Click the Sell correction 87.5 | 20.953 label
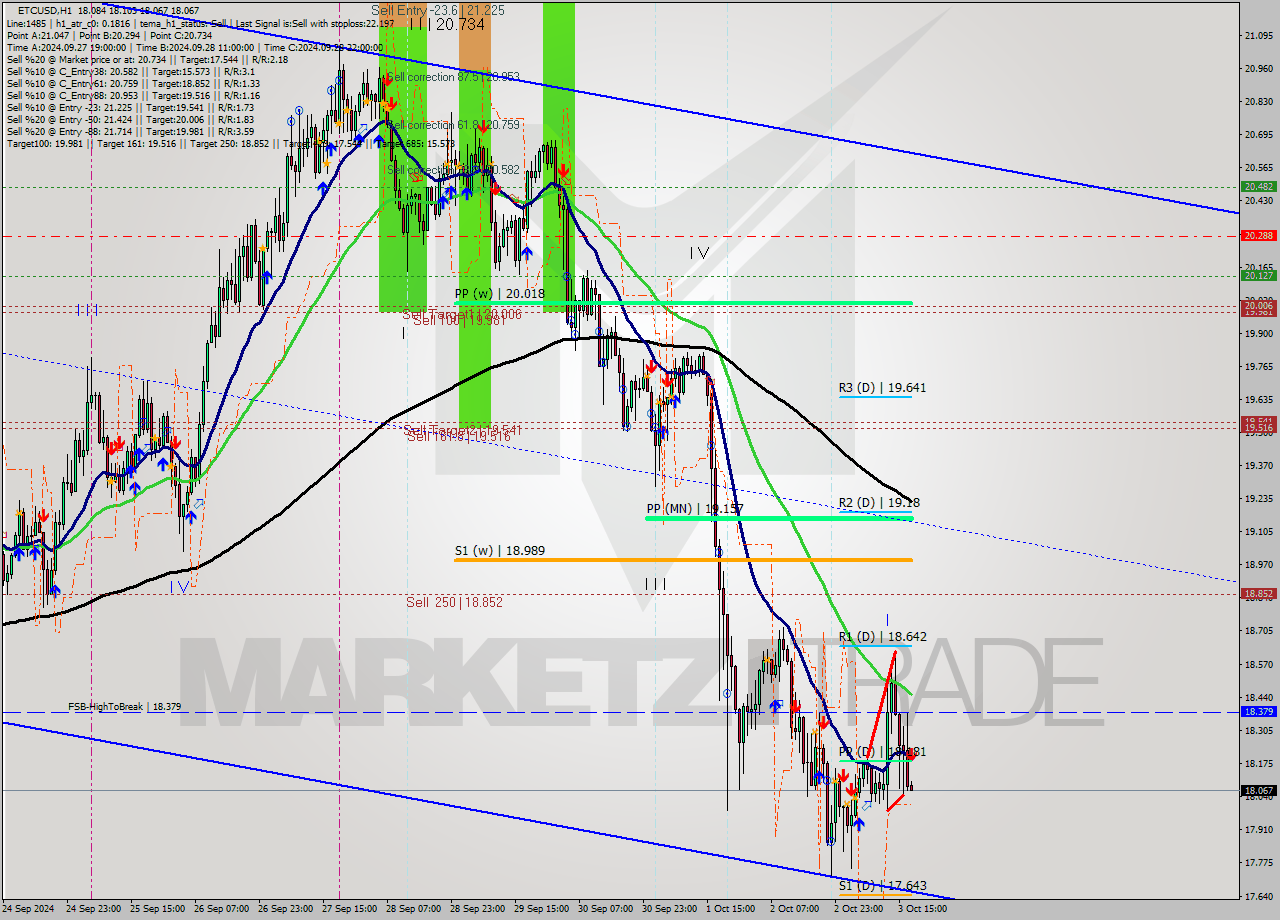Viewport: 1280px width, 920px height. [452, 76]
